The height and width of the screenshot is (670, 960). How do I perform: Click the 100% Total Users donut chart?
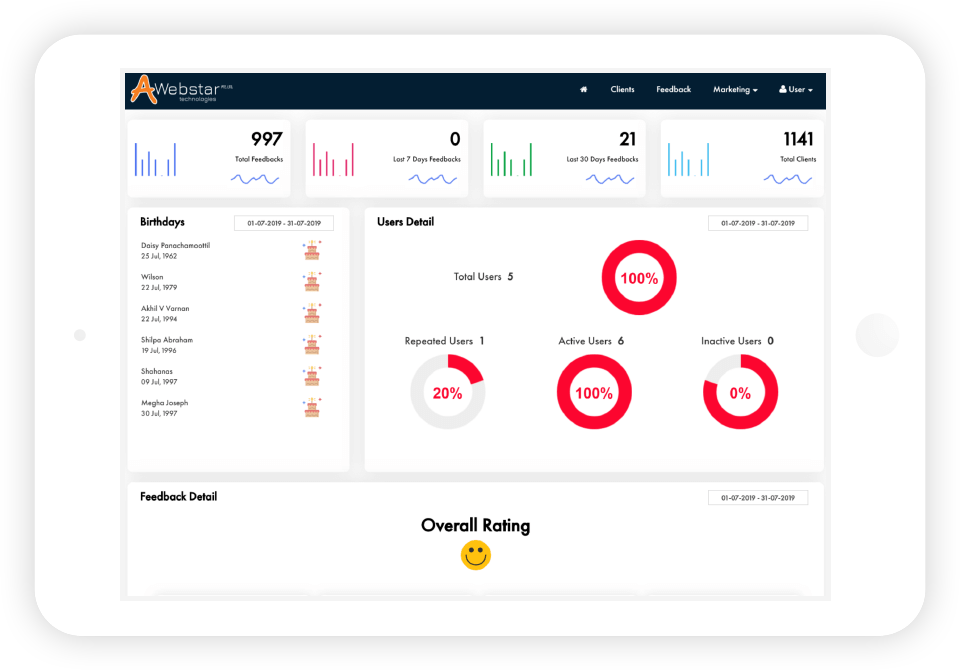pyautogui.click(x=639, y=278)
